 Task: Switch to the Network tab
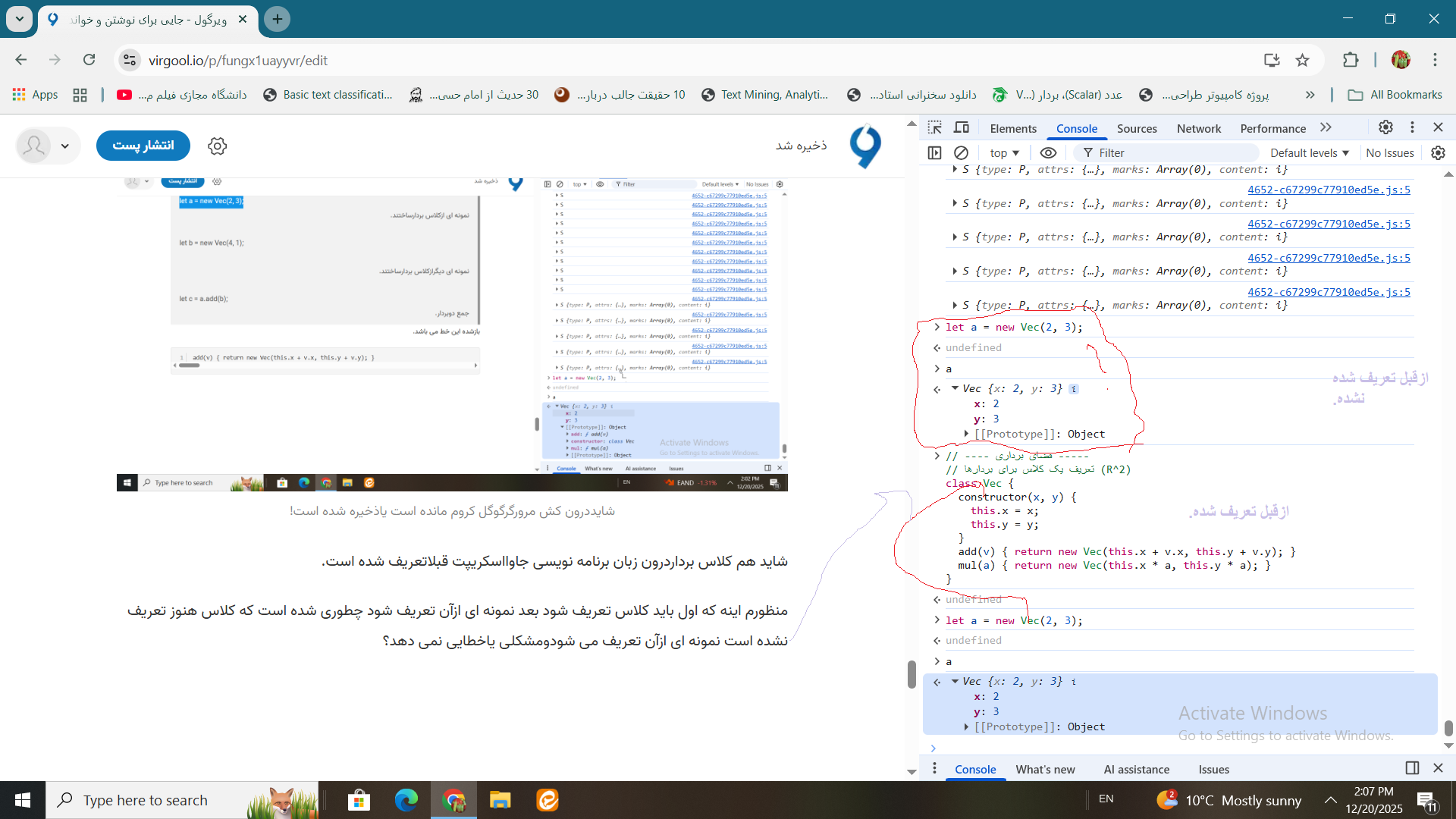coord(1198,128)
